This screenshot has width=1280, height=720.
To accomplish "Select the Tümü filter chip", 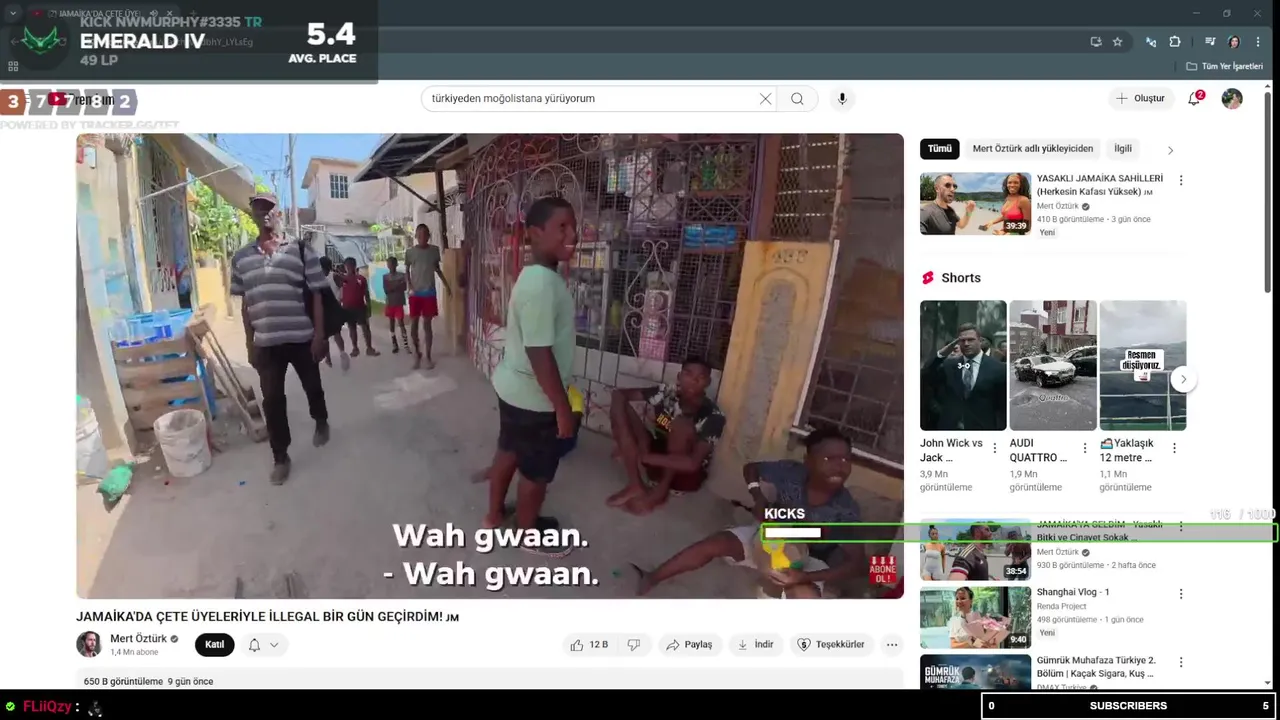I will tap(940, 148).
